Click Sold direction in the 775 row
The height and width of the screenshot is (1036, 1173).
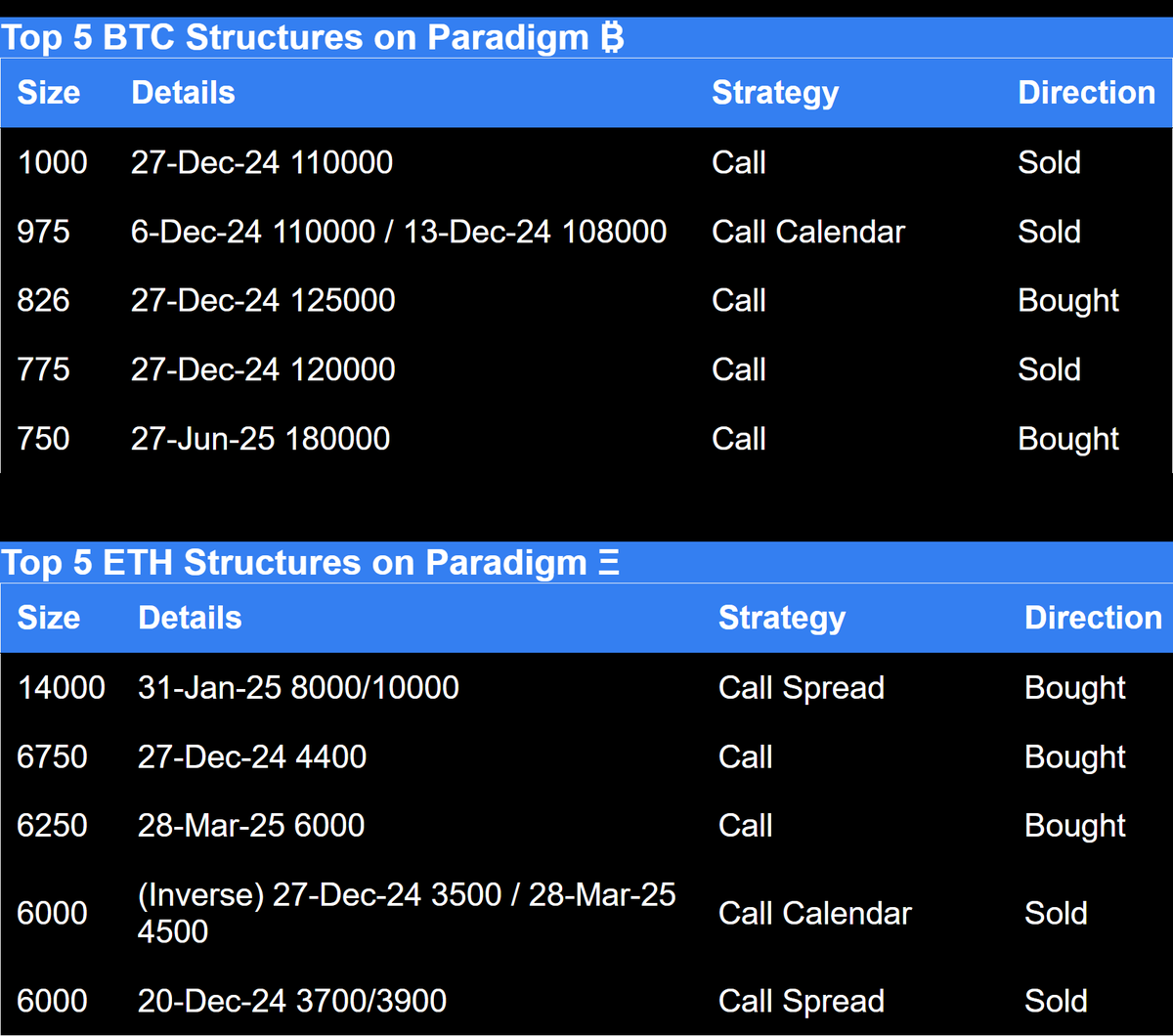[x=1050, y=369]
